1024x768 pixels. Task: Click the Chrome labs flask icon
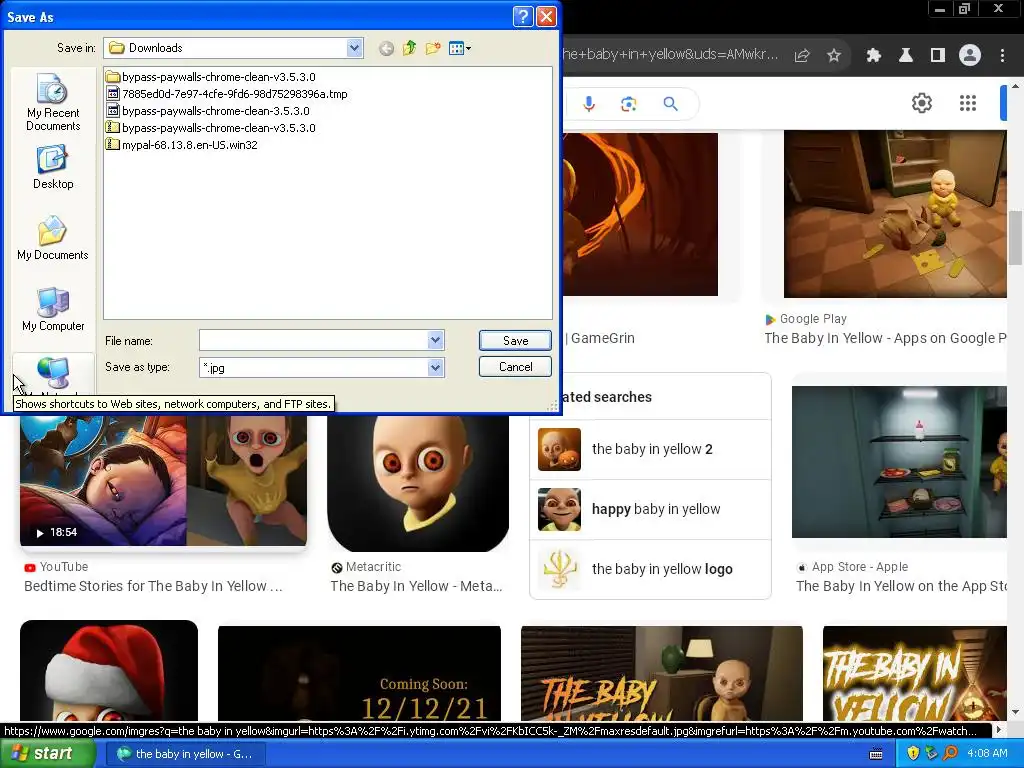[x=905, y=56]
